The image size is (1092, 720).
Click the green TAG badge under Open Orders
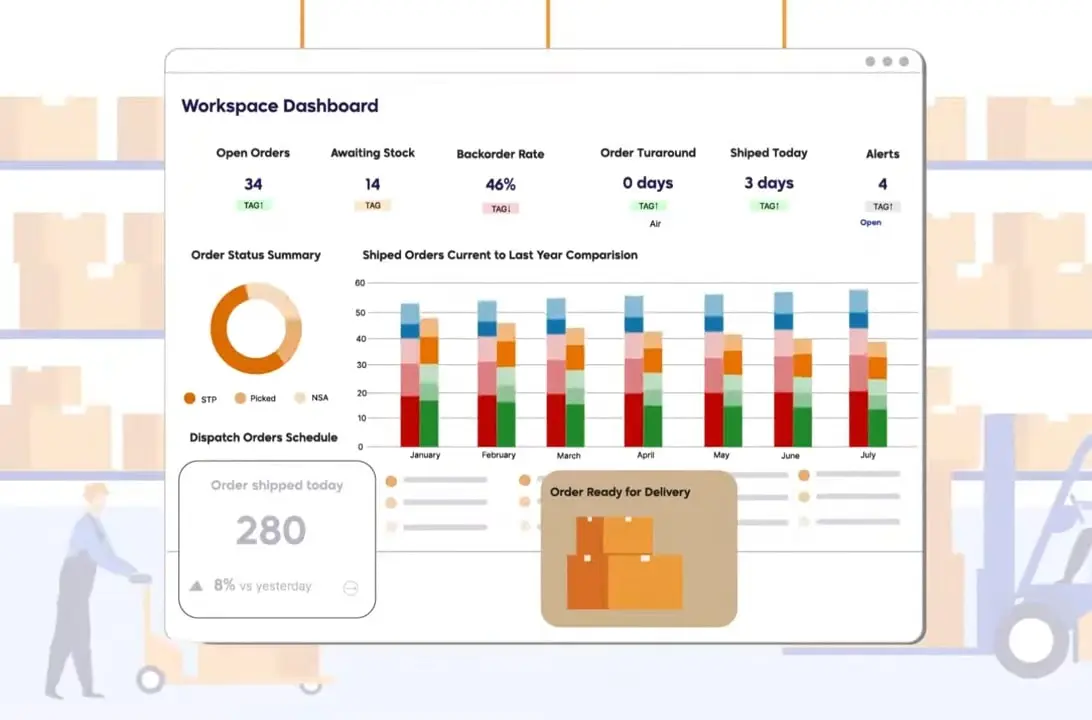253,204
